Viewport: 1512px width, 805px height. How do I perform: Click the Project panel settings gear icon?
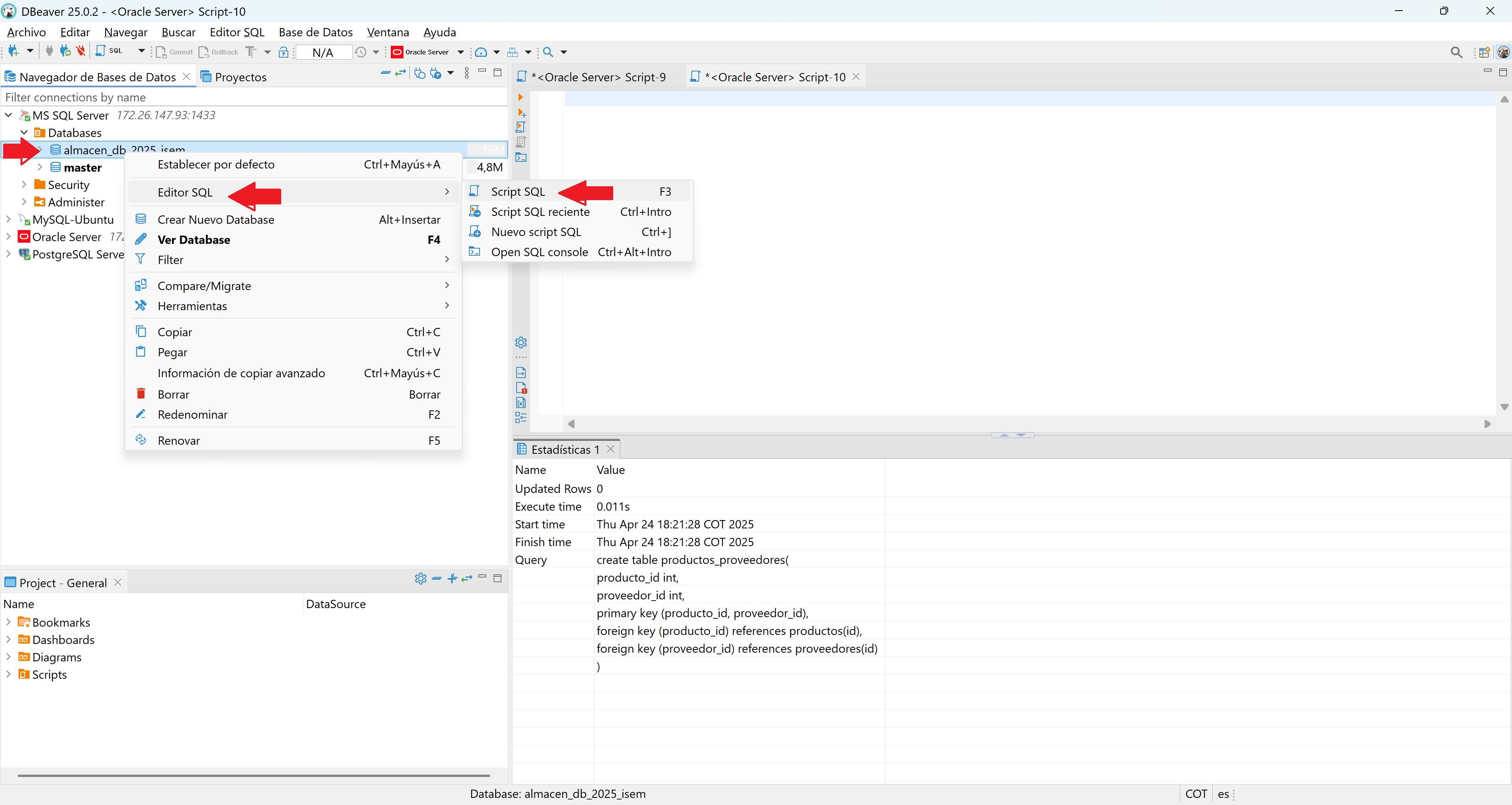[420, 578]
